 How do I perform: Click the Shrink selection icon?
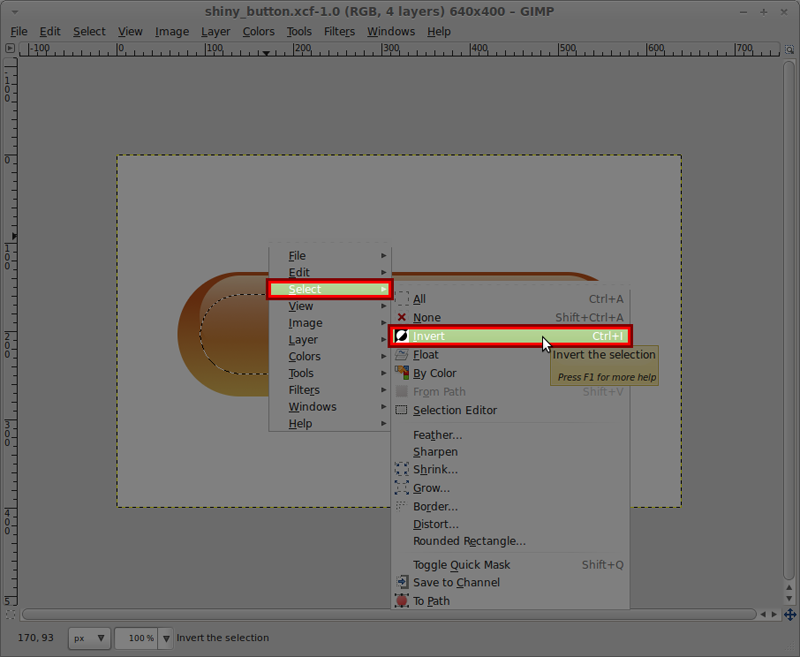pos(403,469)
